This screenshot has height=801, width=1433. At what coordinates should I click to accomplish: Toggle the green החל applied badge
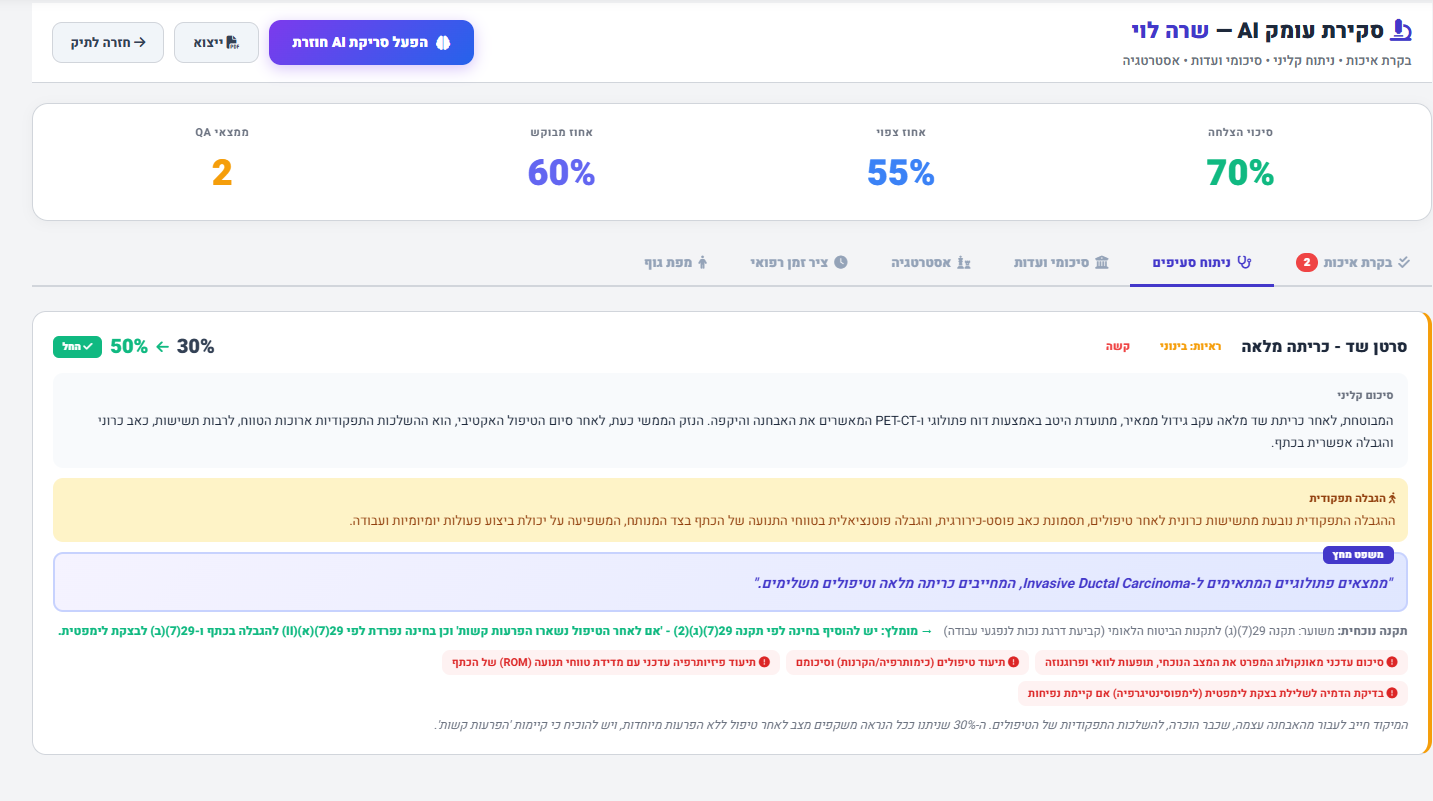click(77, 346)
